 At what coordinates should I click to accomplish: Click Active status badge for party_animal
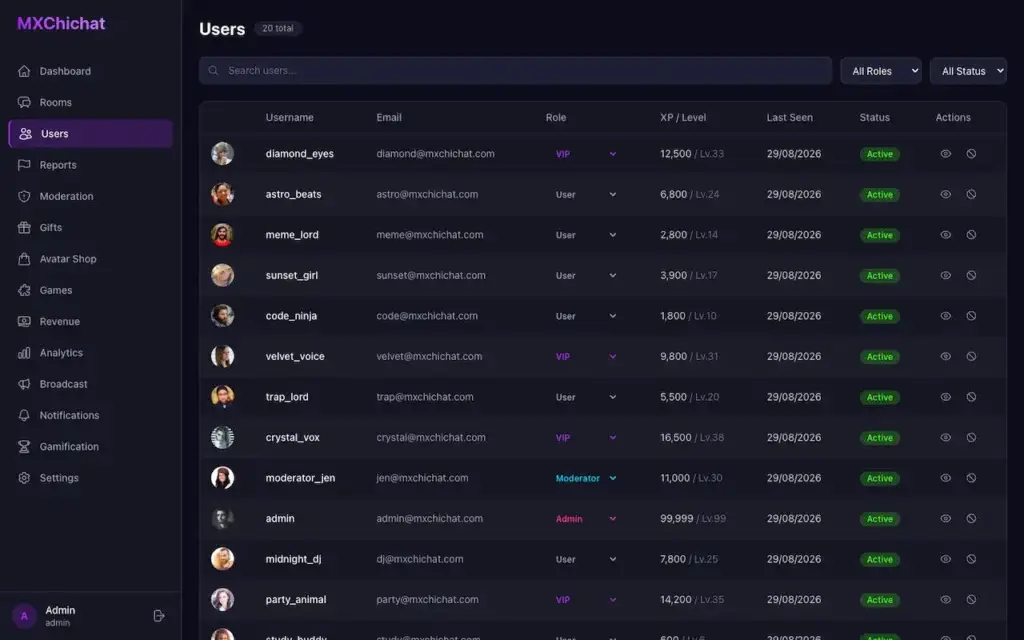(880, 600)
